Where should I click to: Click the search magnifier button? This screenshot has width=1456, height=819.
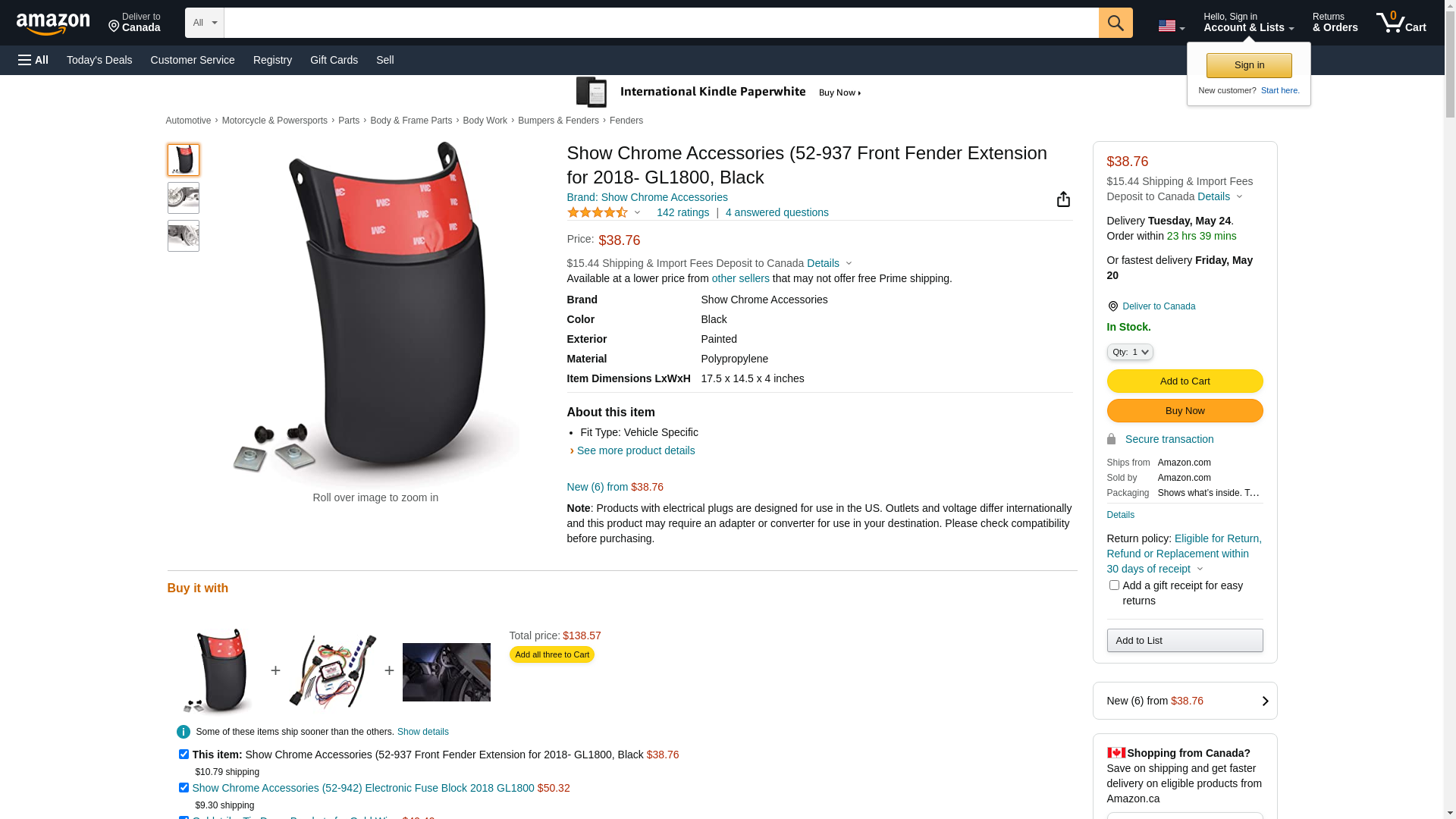(1116, 23)
